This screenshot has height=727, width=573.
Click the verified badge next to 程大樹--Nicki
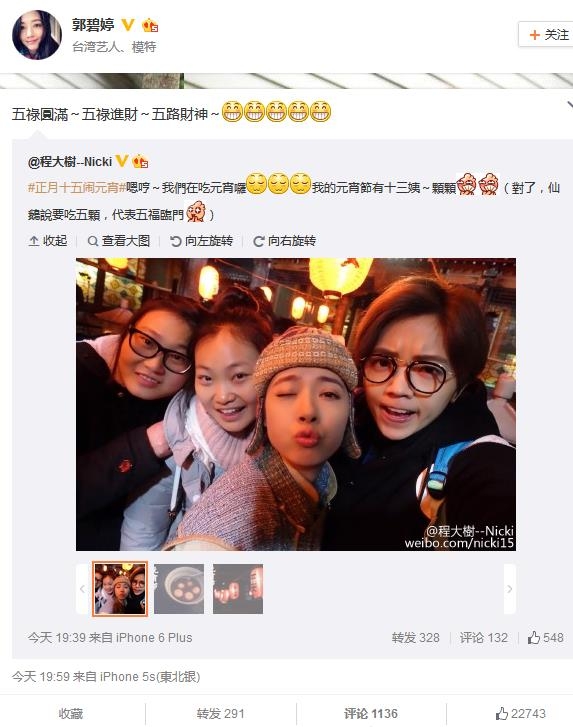pos(122,161)
